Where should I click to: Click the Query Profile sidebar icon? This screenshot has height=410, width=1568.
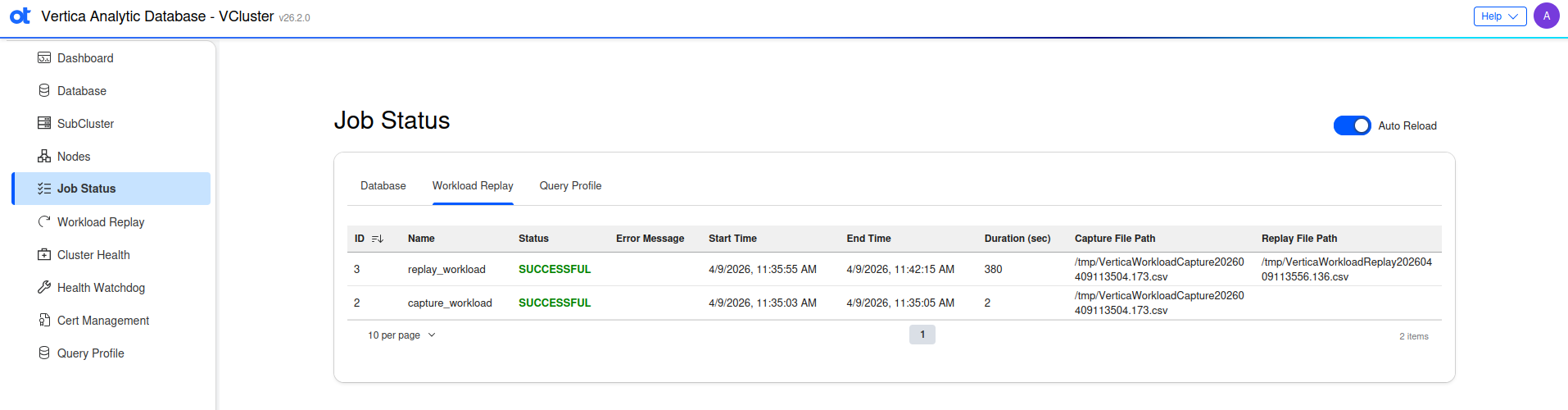44,353
